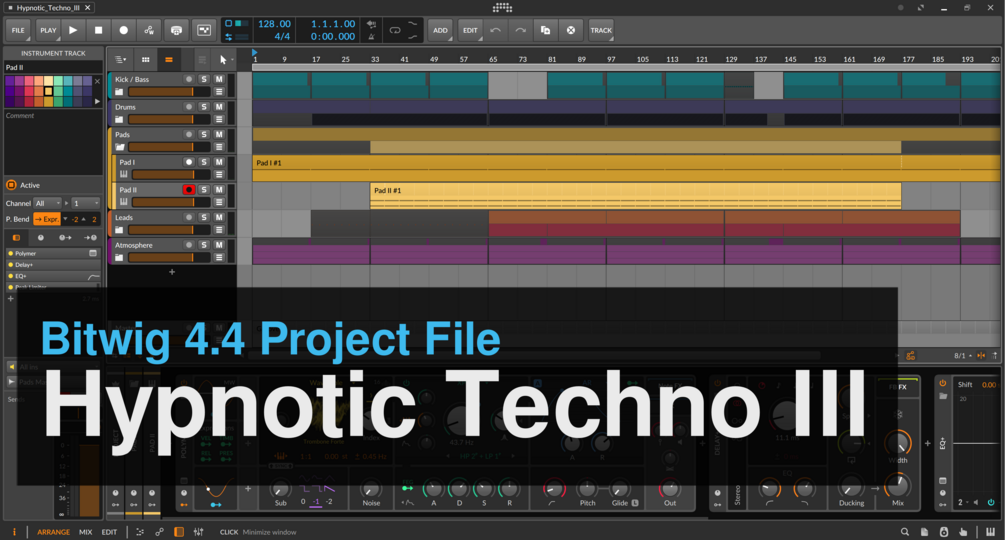Toggle the EQ+ device enable dot
Screen dimensions: 1005x540
[10, 276]
